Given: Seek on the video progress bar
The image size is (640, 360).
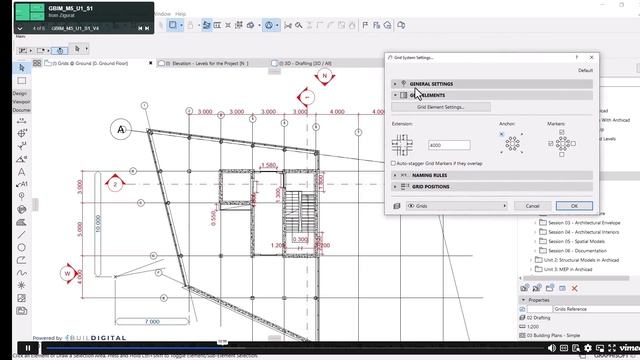Looking at the screenshot, I should 294,348.
